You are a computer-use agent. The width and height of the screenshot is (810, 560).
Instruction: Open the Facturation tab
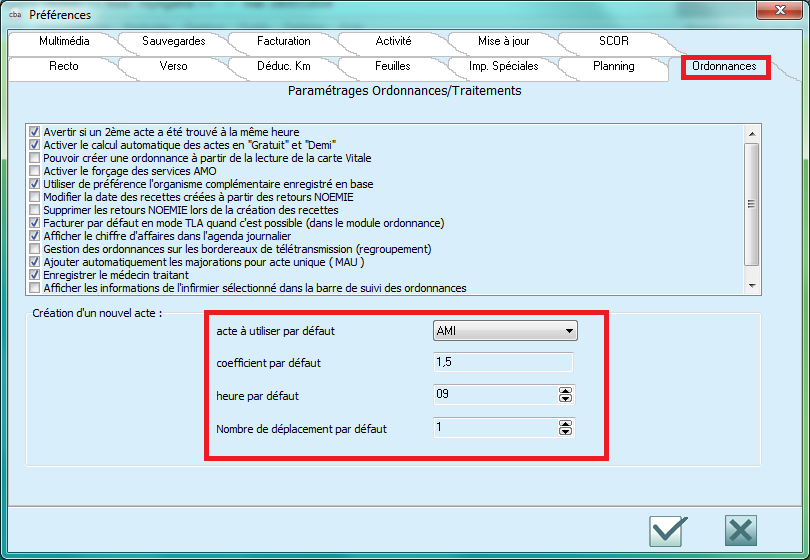(284, 41)
